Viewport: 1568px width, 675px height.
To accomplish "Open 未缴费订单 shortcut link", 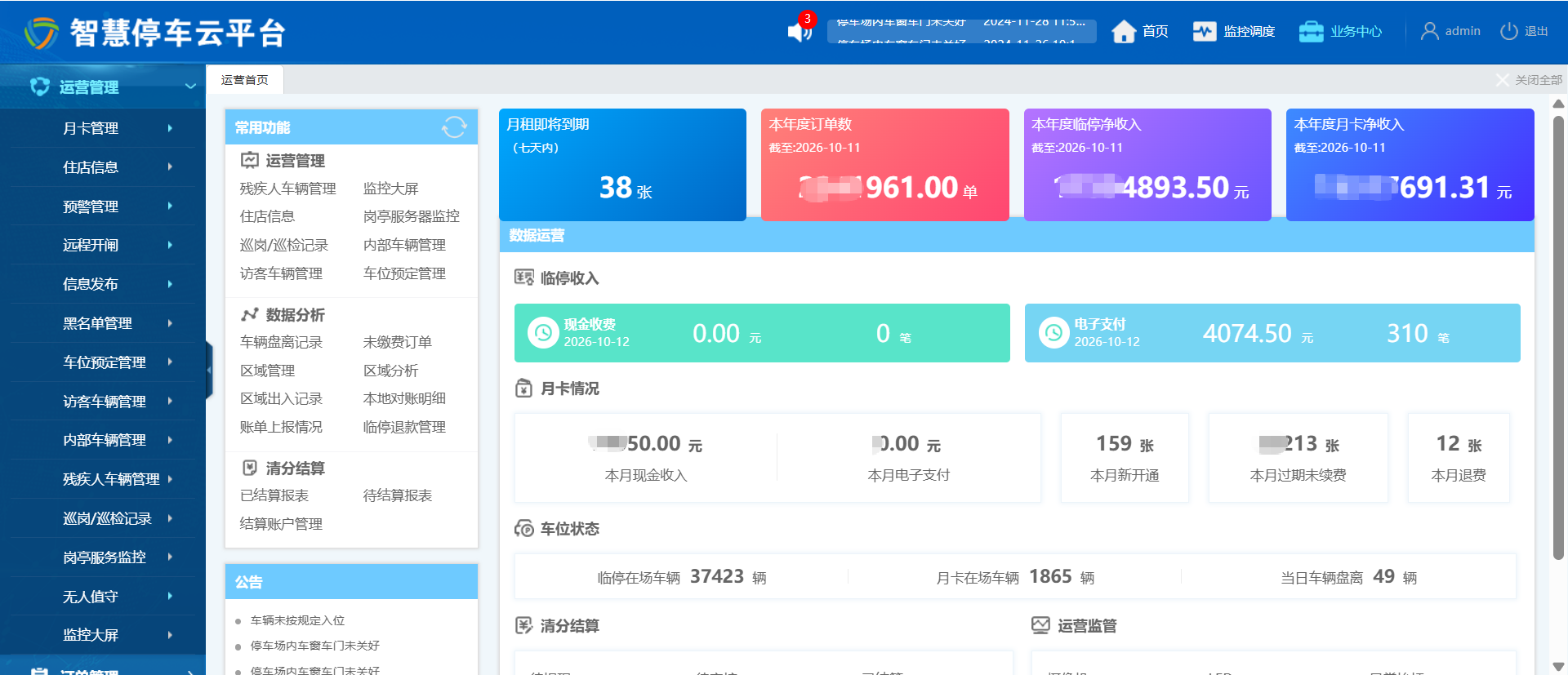I will 398,342.
